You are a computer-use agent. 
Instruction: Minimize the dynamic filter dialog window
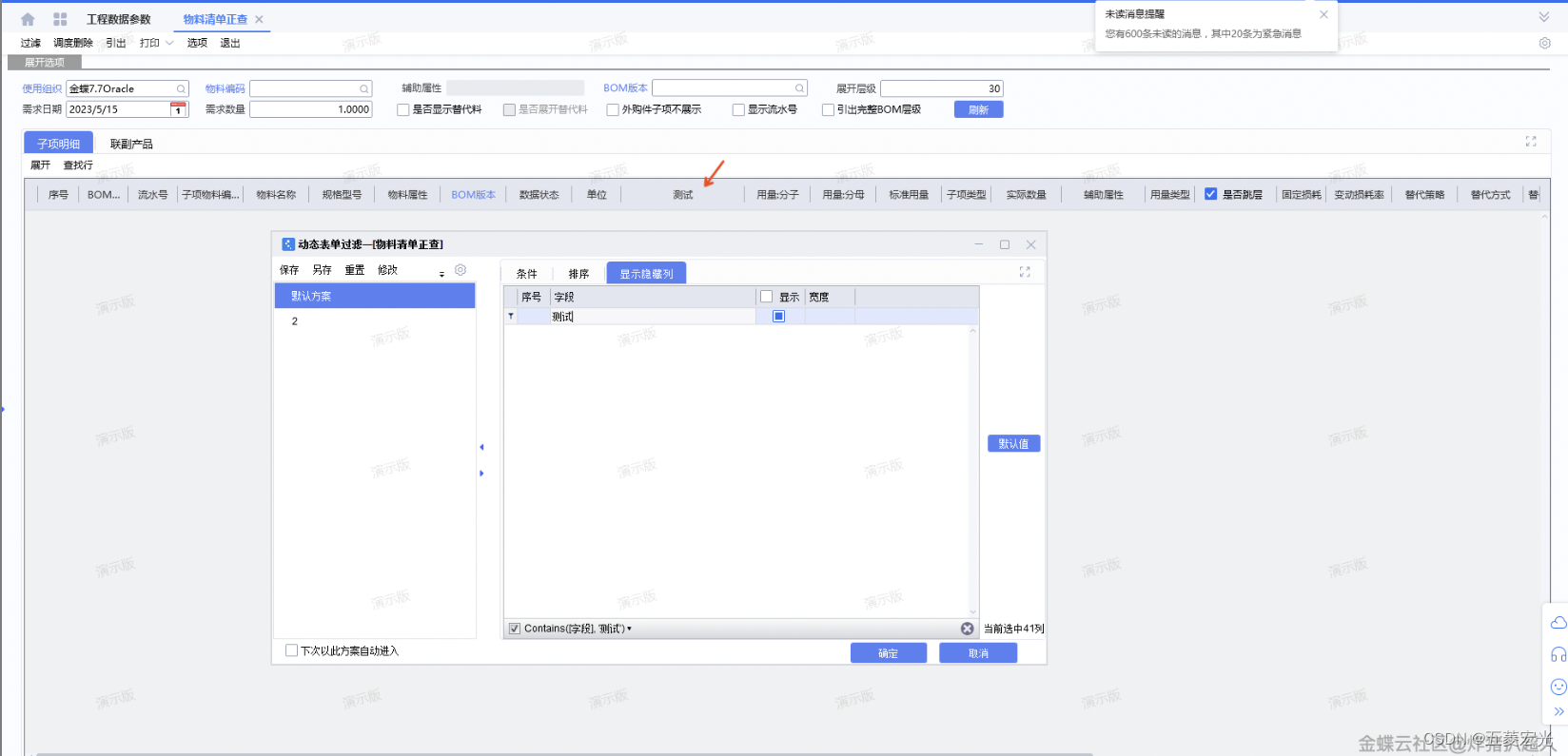coord(978,244)
